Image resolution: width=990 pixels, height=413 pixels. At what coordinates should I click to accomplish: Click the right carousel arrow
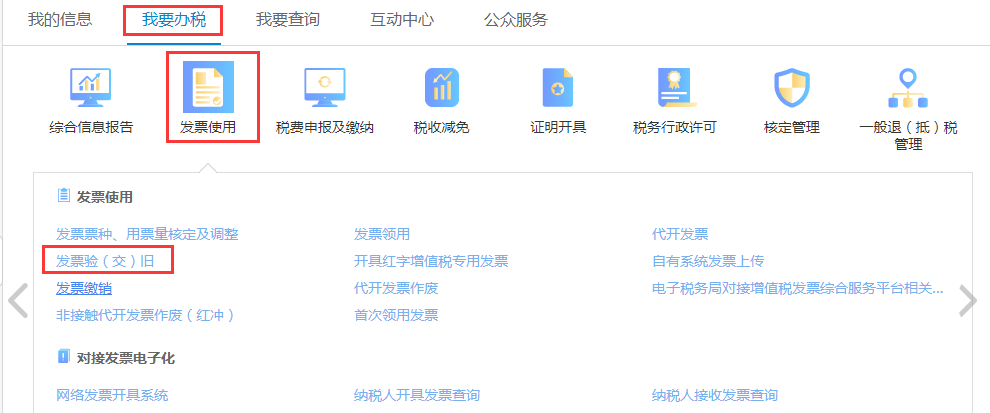click(967, 301)
